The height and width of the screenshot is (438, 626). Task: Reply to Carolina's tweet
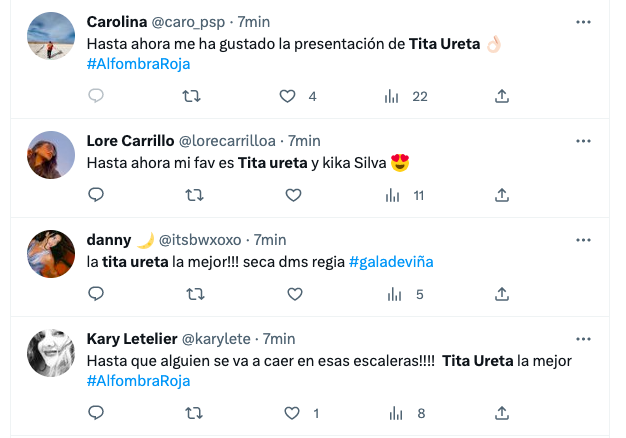(x=96, y=96)
